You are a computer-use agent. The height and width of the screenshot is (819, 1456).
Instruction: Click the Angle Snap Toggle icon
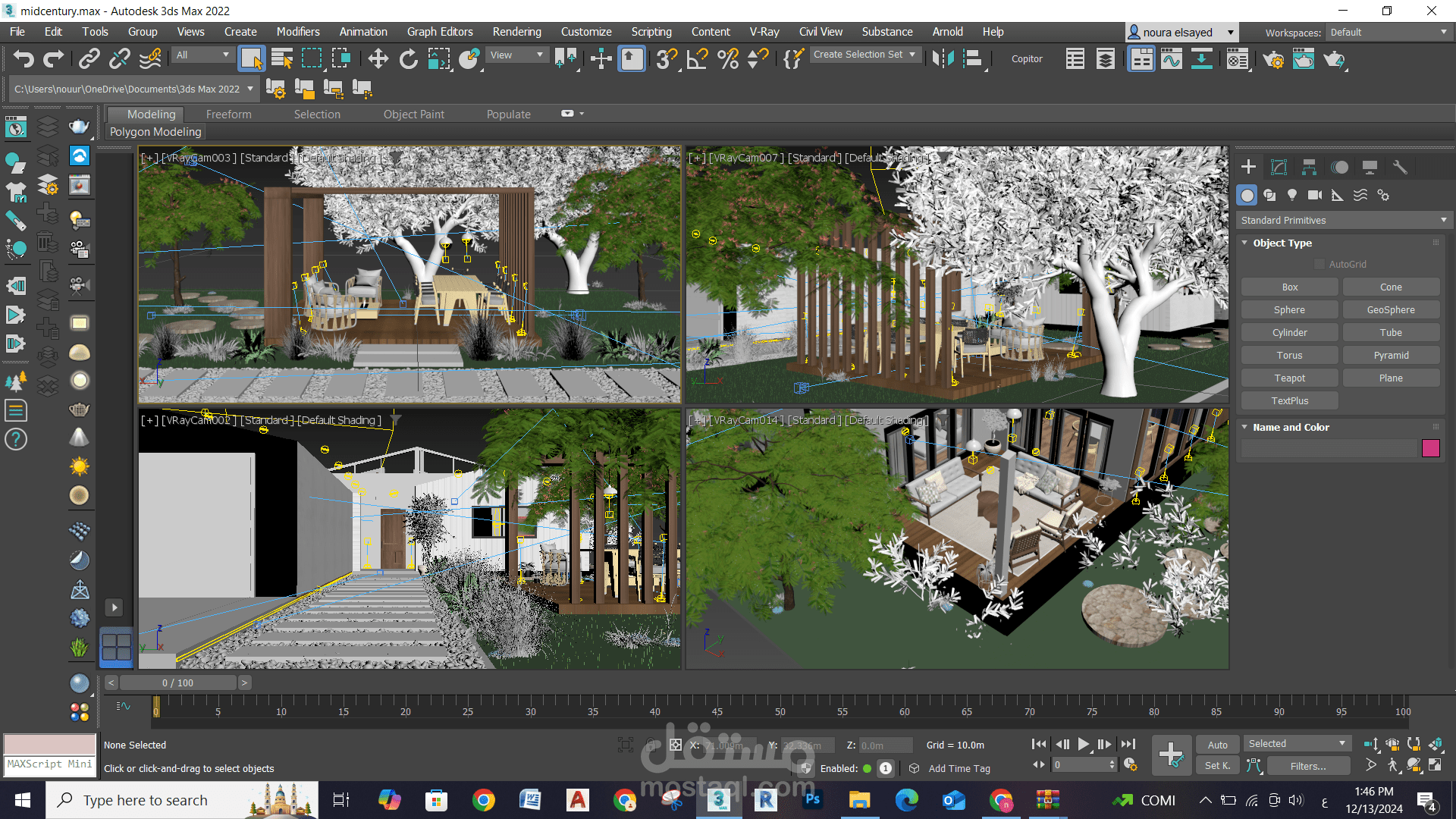(x=696, y=59)
